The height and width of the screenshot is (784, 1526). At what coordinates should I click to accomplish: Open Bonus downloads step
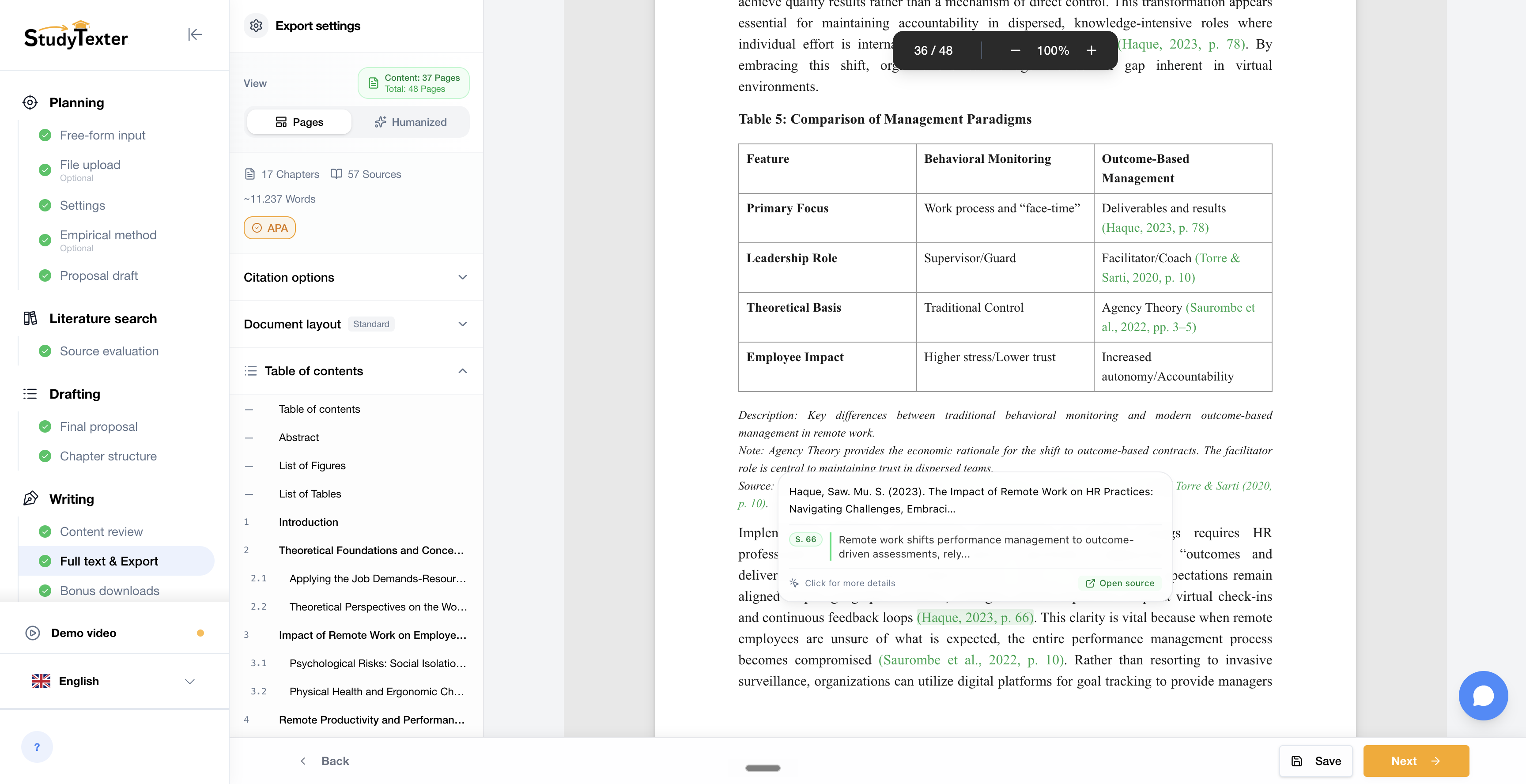(x=110, y=590)
